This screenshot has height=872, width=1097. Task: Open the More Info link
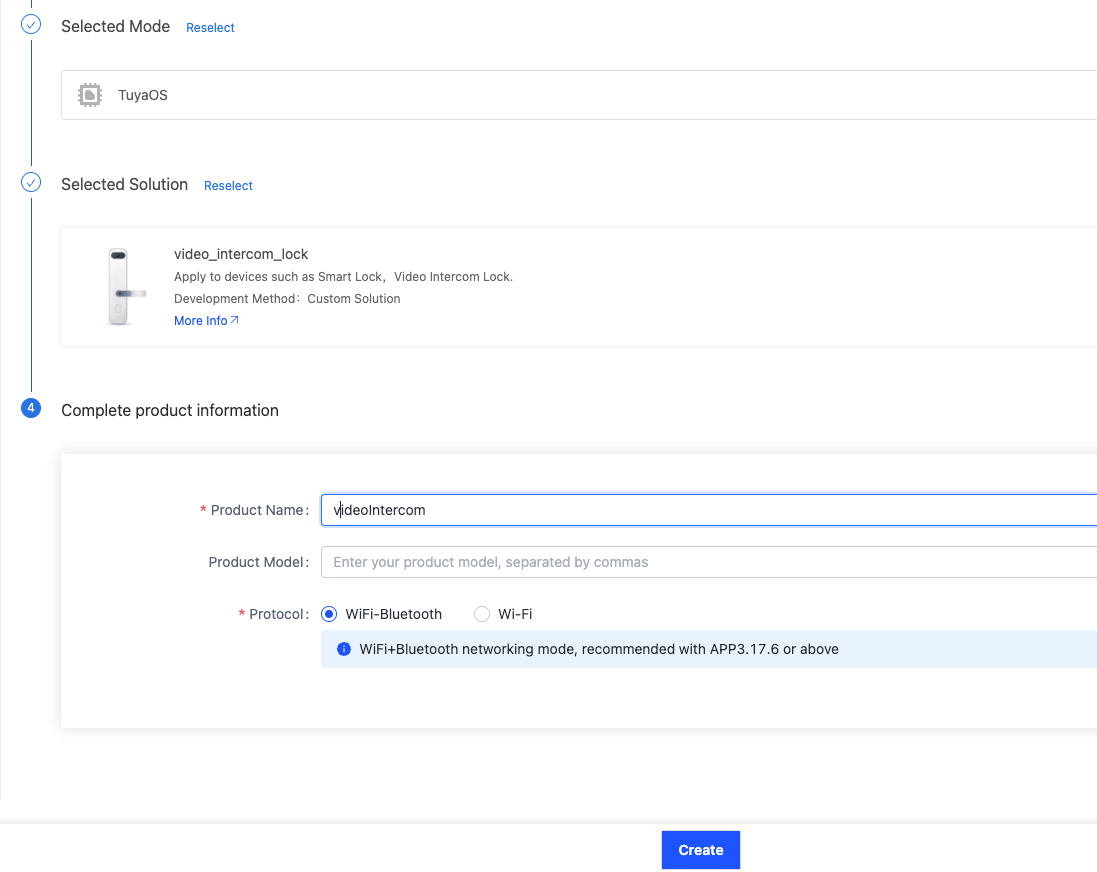(201, 321)
